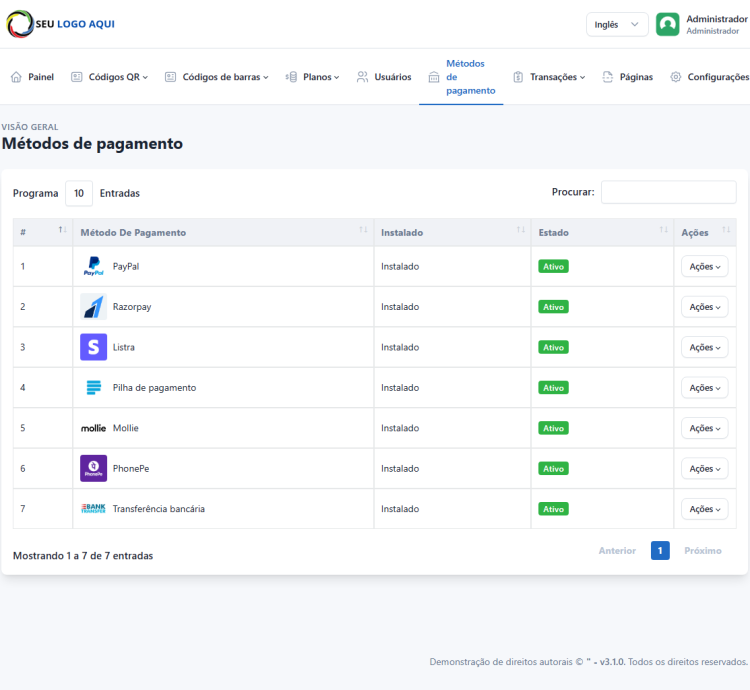Viewport: 750px width, 690px height.
Task: Open the Códigos QR menu
Action: (x=110, y=77)
